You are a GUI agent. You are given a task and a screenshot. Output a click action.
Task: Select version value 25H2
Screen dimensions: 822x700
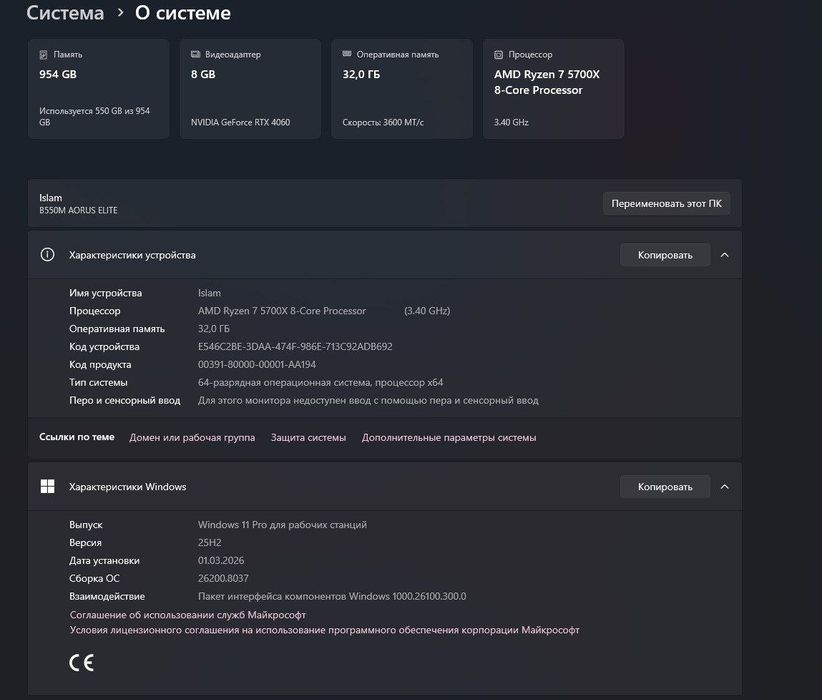(210, 543)
